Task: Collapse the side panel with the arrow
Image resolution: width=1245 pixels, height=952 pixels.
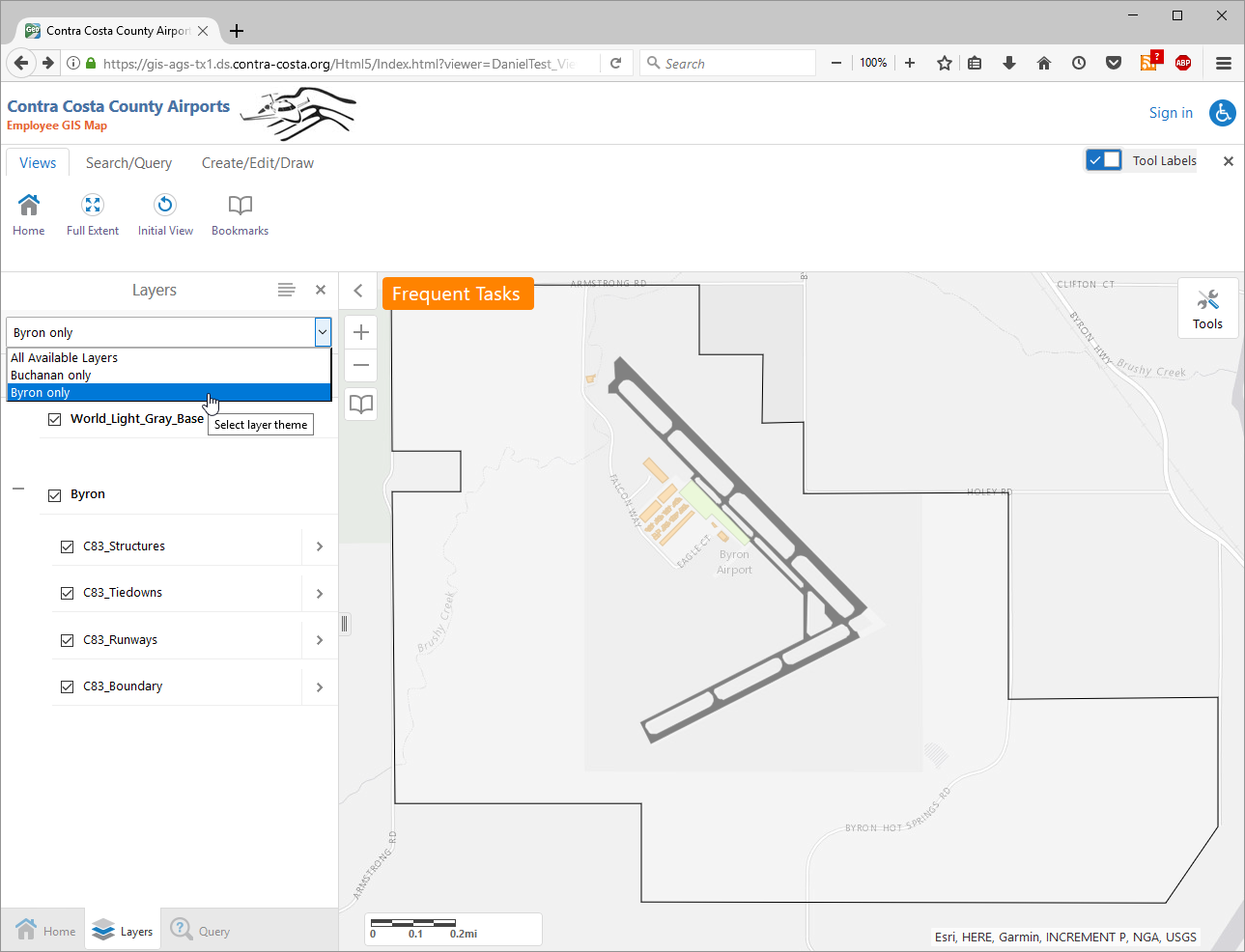Action: tap(358, 291)
